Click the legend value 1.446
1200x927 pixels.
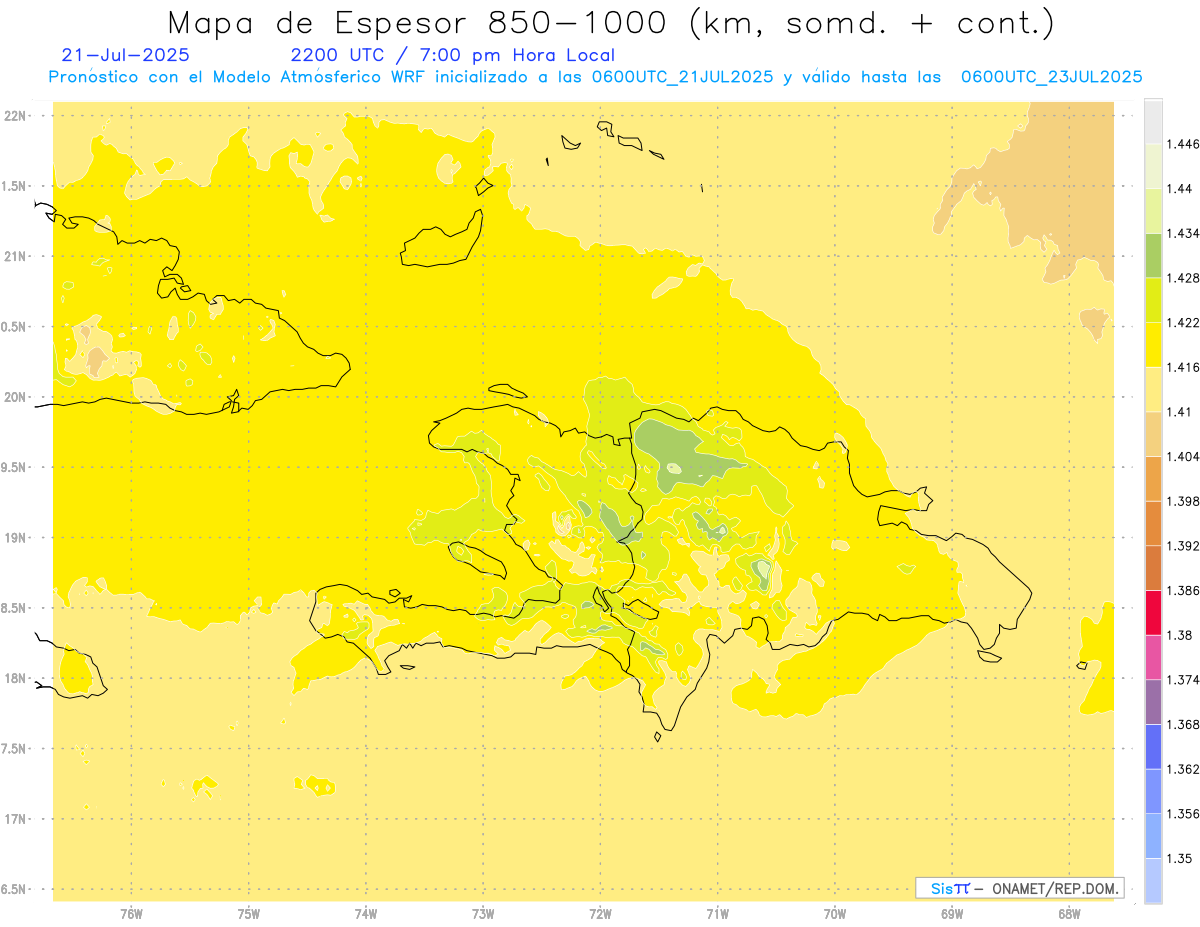click(x=1184, y=144)
